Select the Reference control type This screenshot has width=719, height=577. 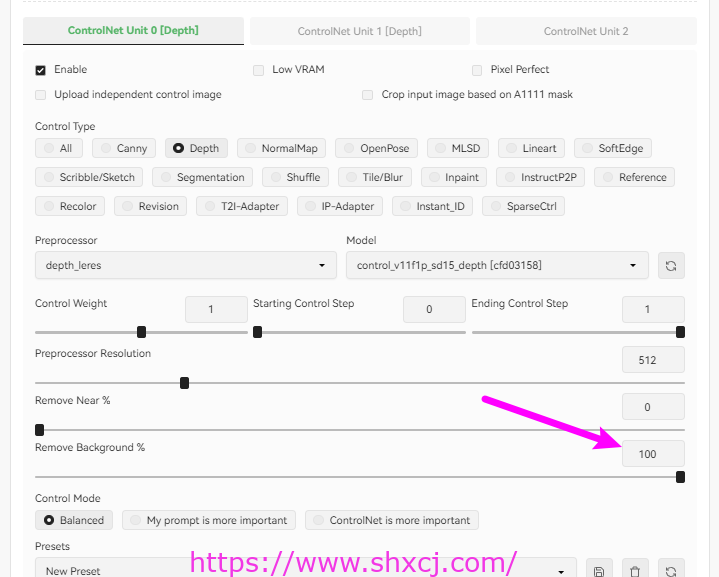634,177
